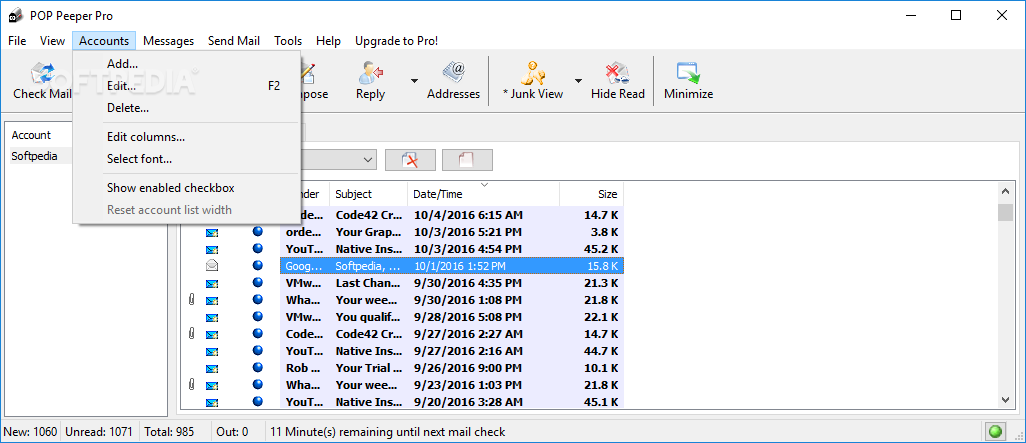1026x443 pixels.
Task: Open the Addresses book icon
Action: [x=453, y=73]
